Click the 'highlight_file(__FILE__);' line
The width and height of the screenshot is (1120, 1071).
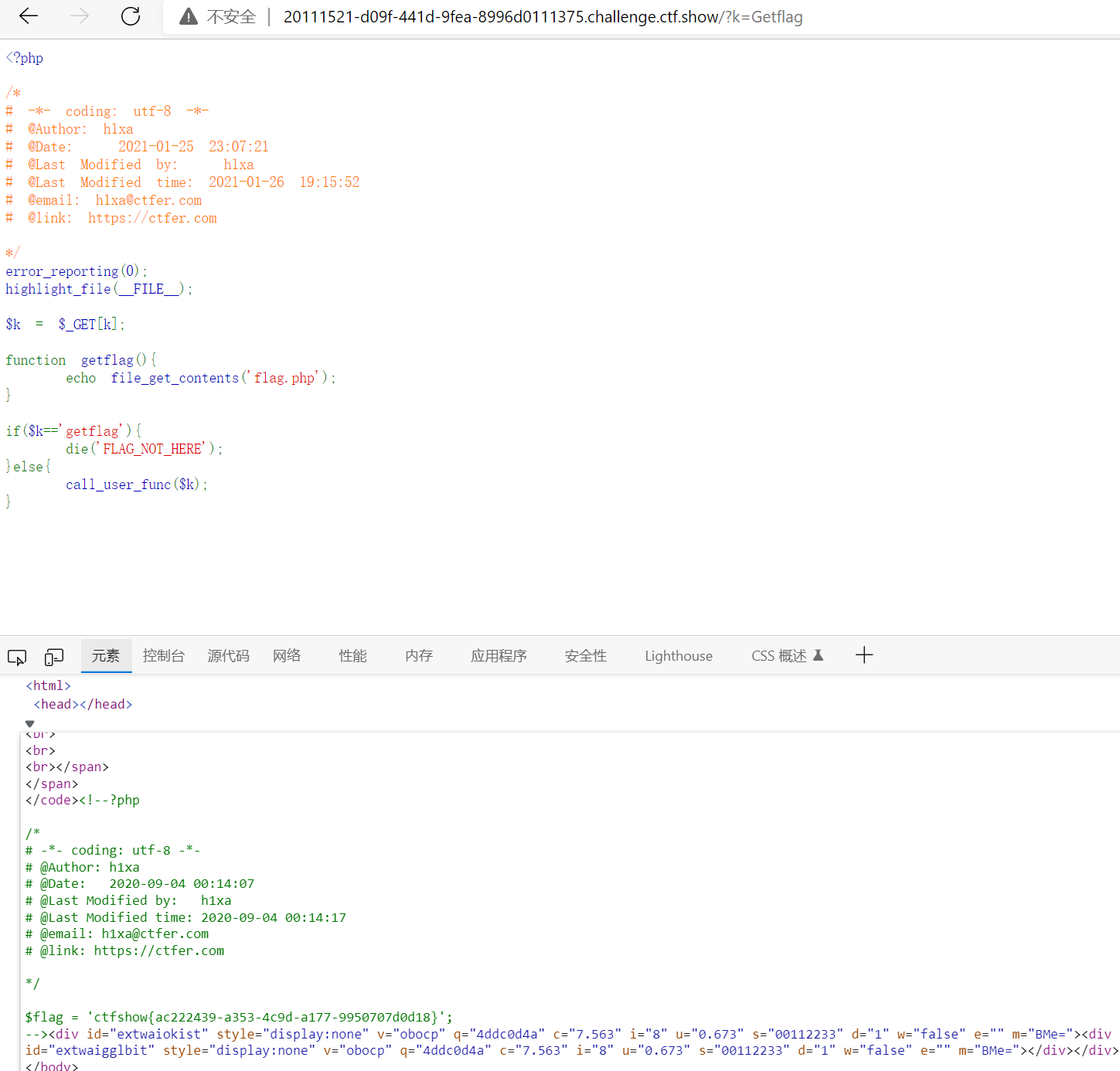(x=99, y=289)
